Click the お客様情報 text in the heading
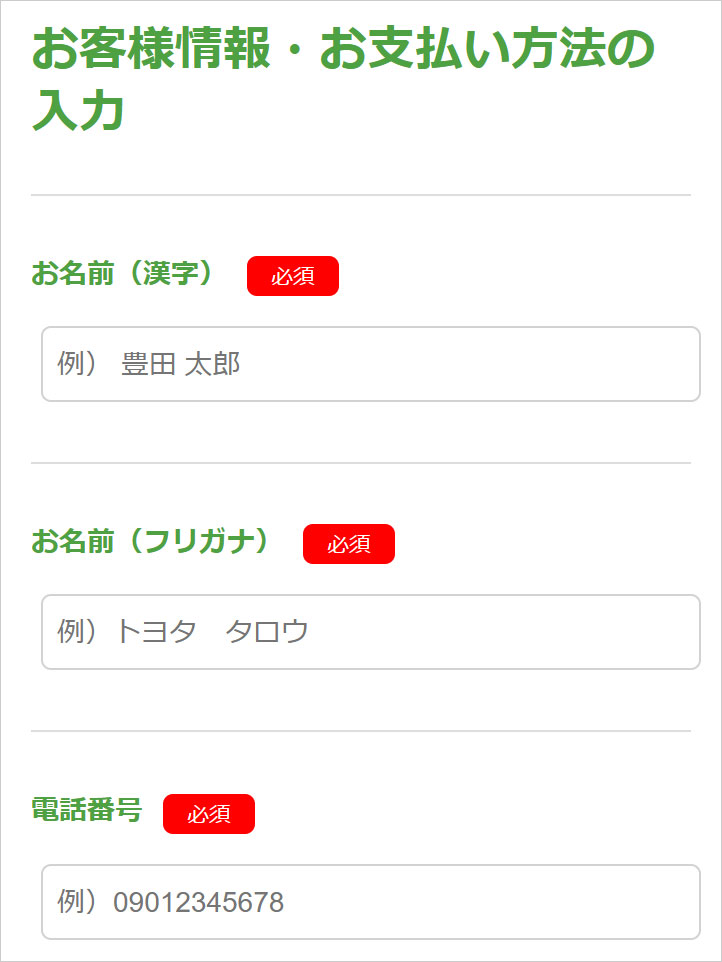Screen dimensions: 722x962 pos(151,50)
